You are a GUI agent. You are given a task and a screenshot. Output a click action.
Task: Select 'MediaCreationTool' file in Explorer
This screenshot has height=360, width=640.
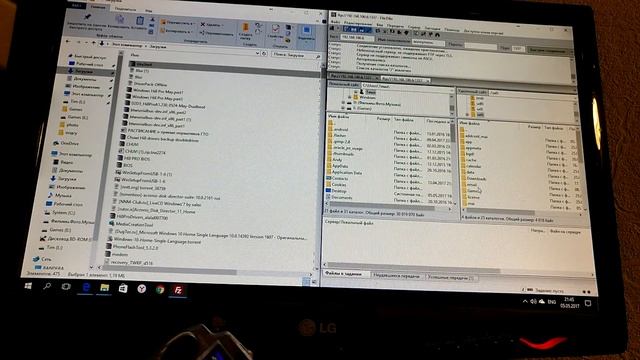click(x=134, y=224)
